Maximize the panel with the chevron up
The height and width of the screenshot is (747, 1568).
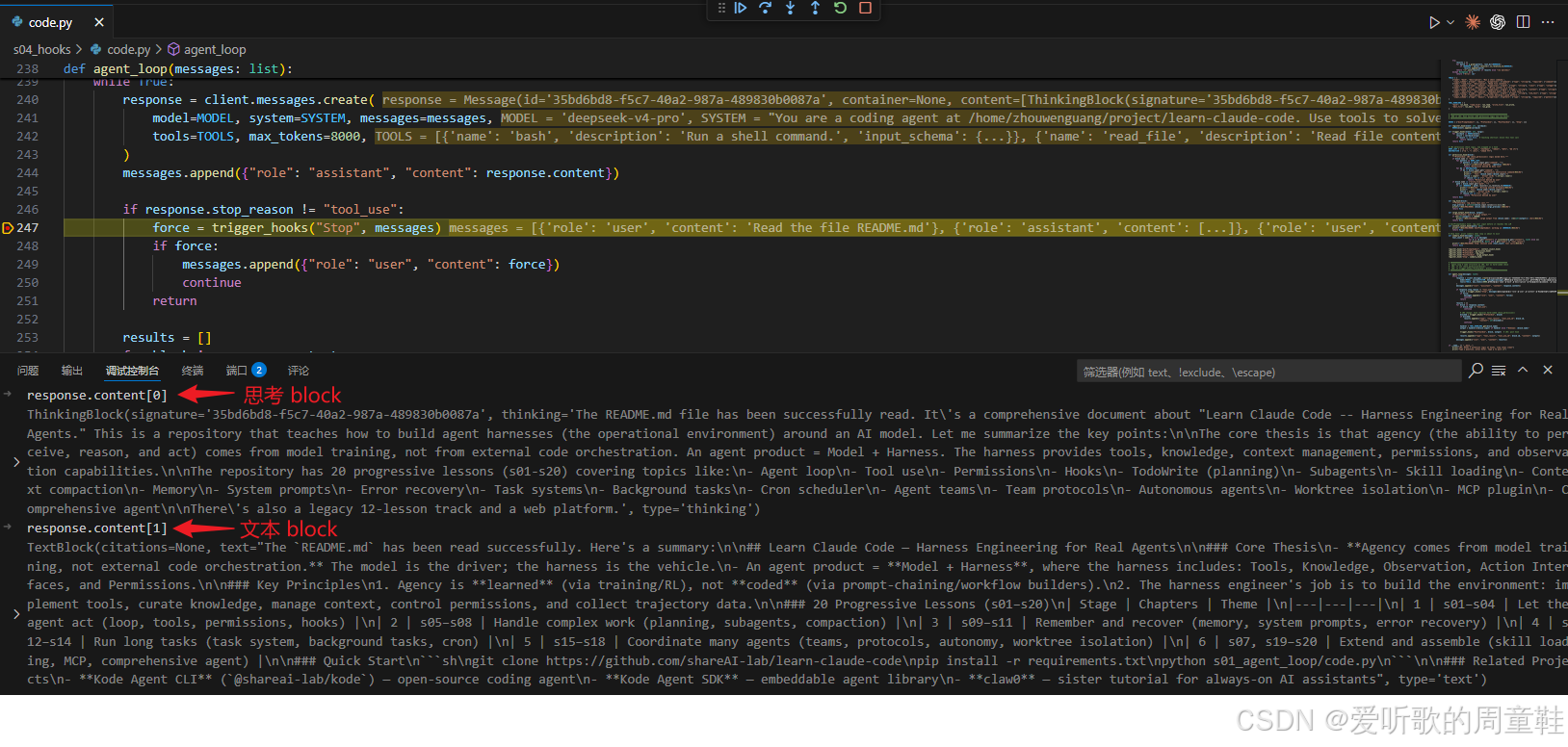1523,371
